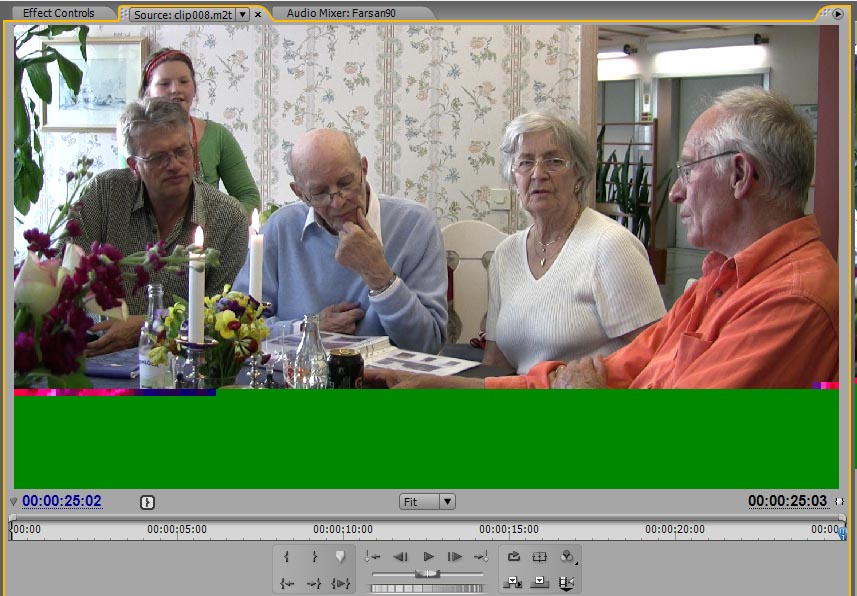This screenshot has height=596, width=857.
Task: Click the small marker icon beside current timecode
Action: point(147,502)
